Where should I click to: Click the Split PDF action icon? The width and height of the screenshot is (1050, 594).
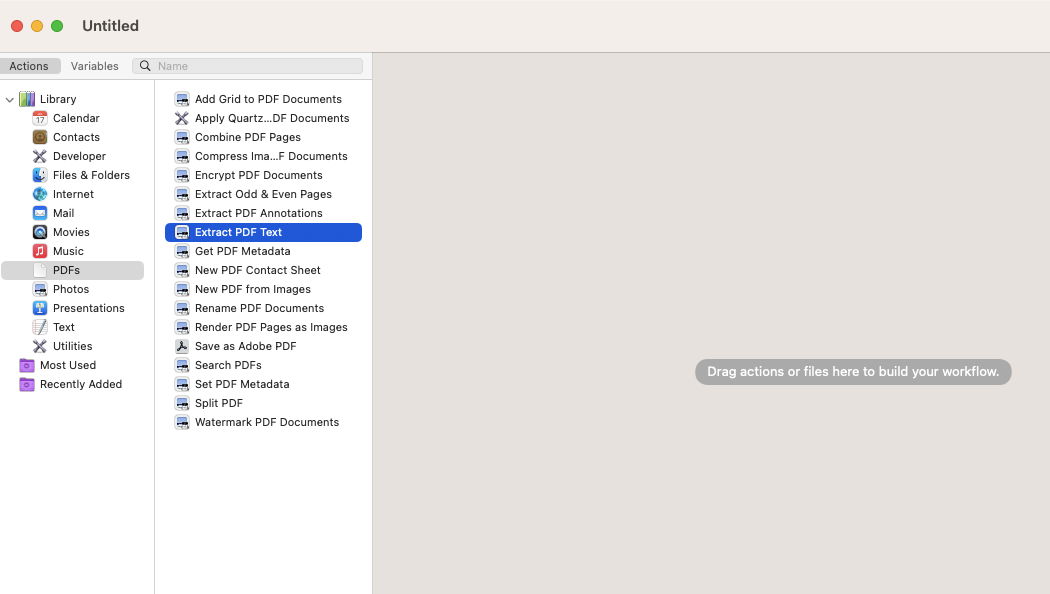point(181,403)
